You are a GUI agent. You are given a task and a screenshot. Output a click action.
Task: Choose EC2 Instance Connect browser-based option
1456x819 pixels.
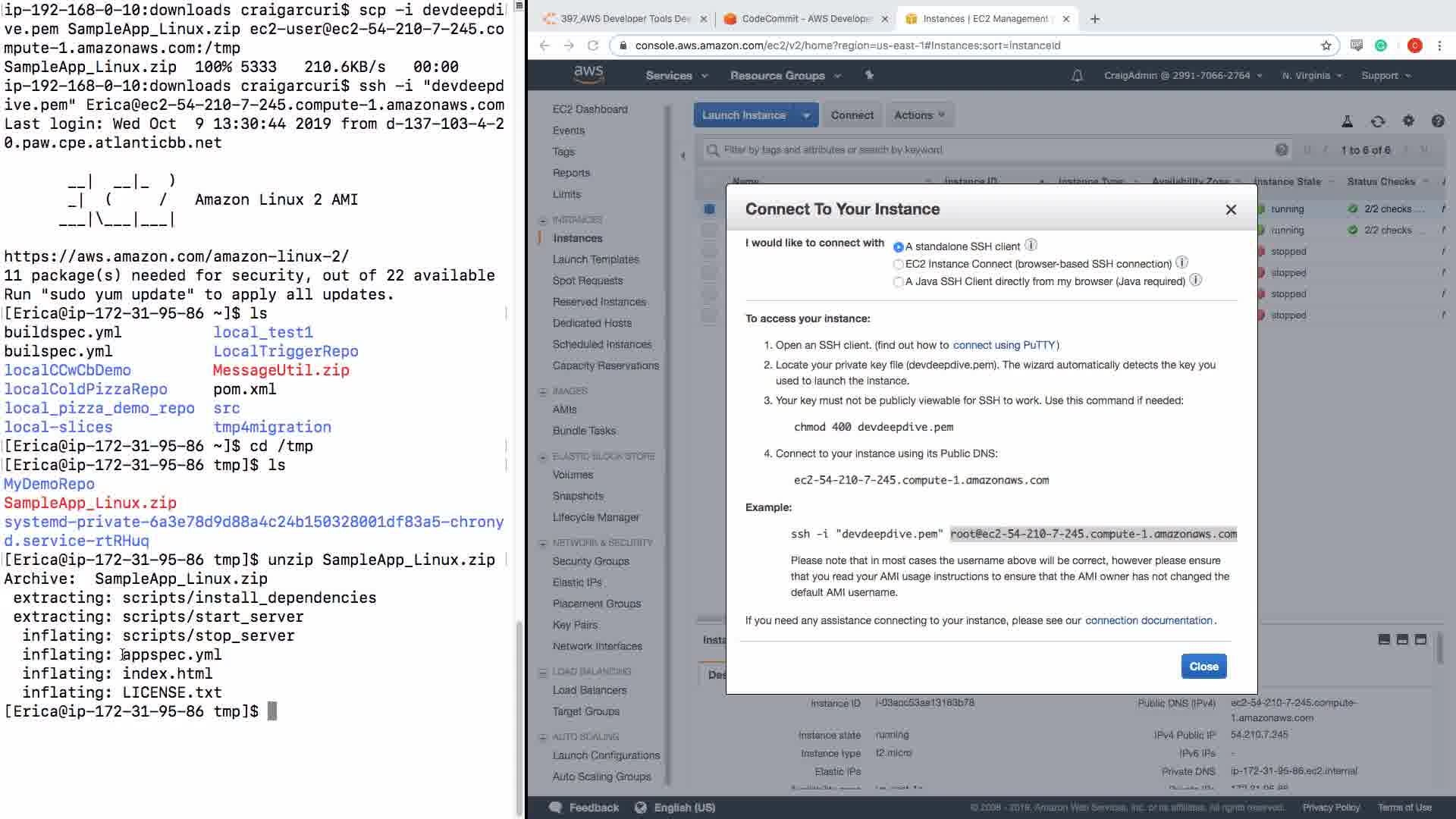pos(899,265)
